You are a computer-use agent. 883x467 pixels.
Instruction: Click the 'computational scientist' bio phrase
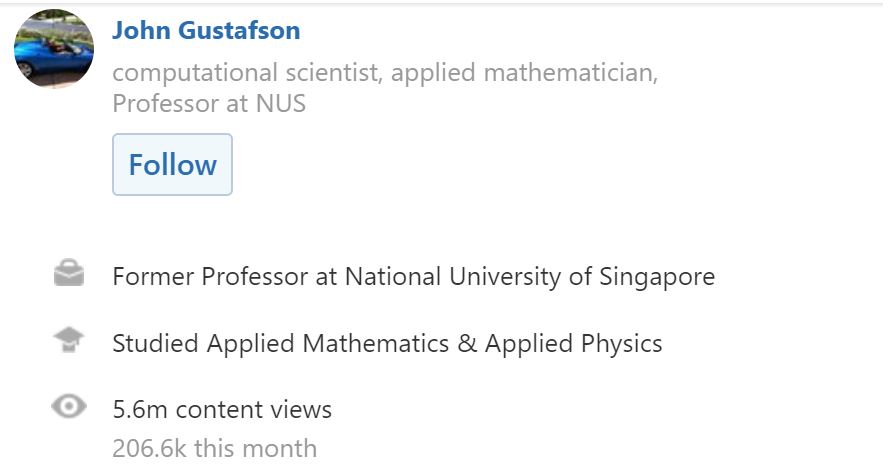(x=245, y=73)
